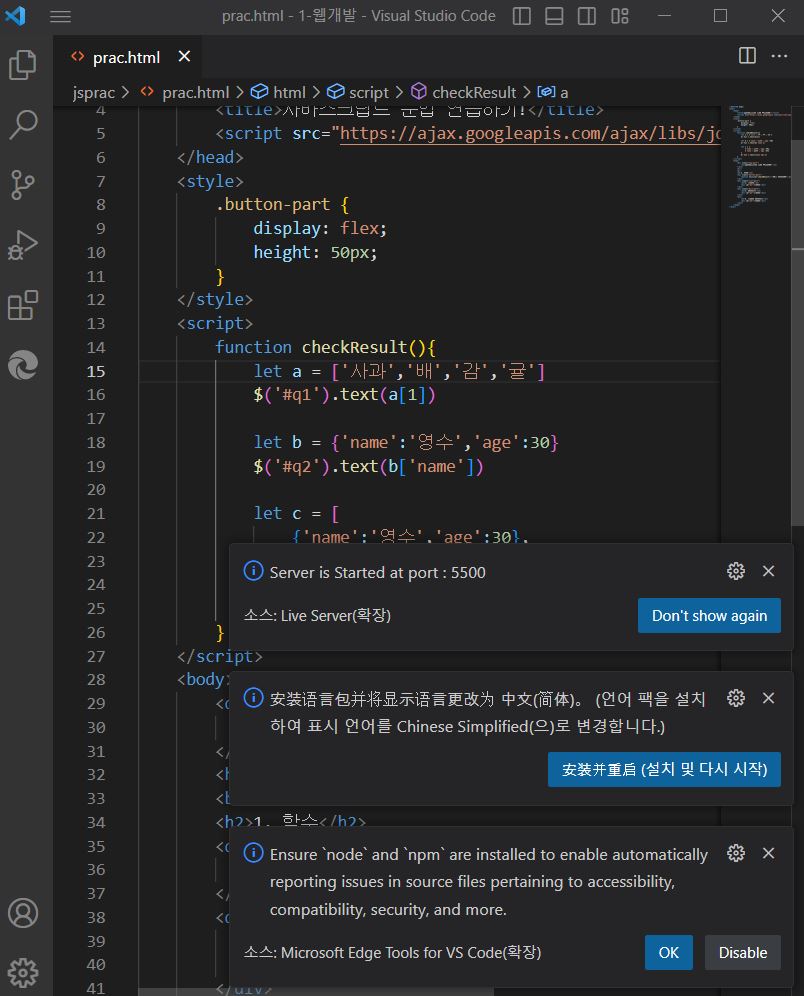Click the googleapis script src link
804x996 pixels.
(x=530, y=133)
